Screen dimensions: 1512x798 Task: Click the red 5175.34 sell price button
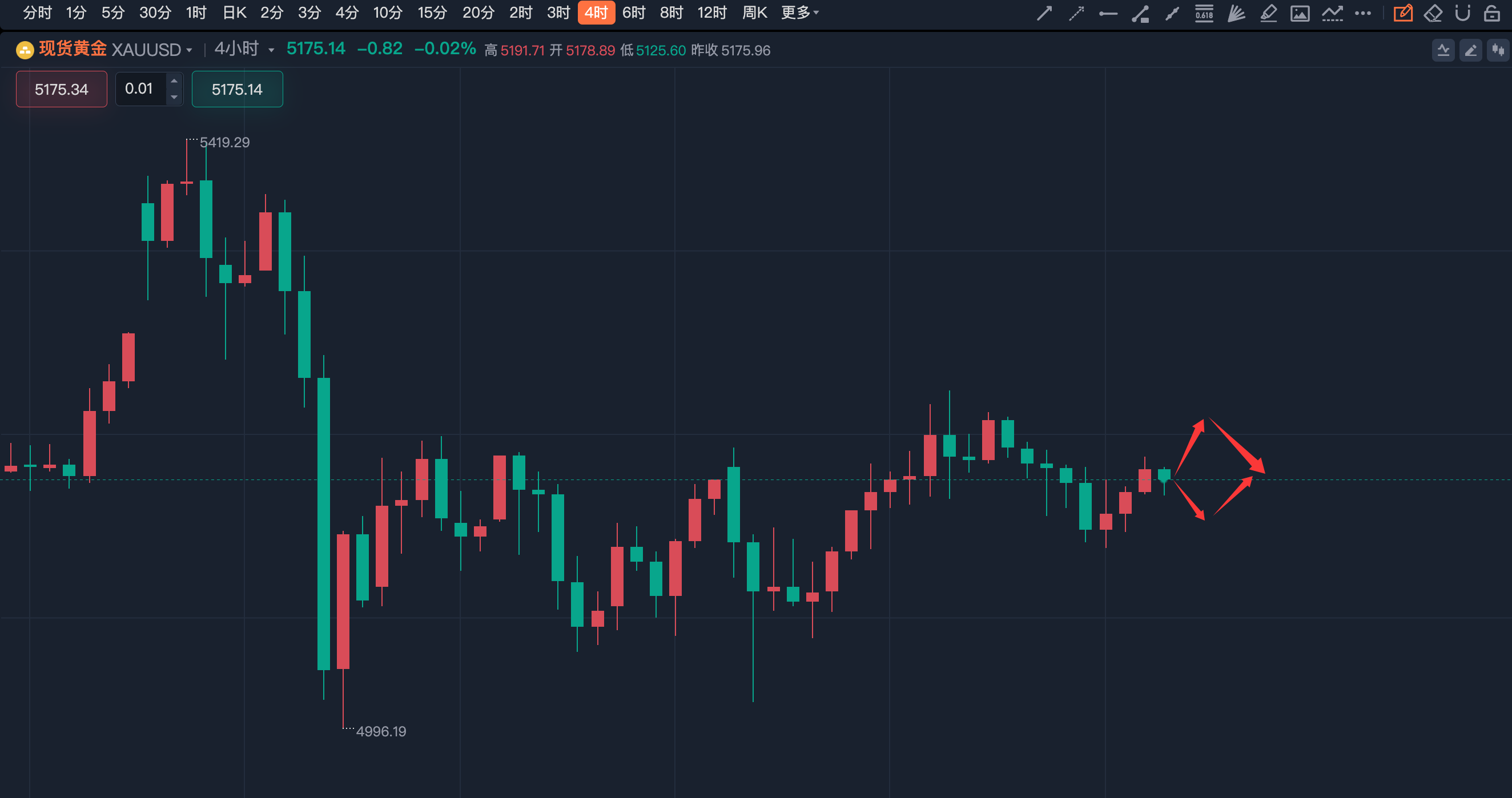(62, 89)
